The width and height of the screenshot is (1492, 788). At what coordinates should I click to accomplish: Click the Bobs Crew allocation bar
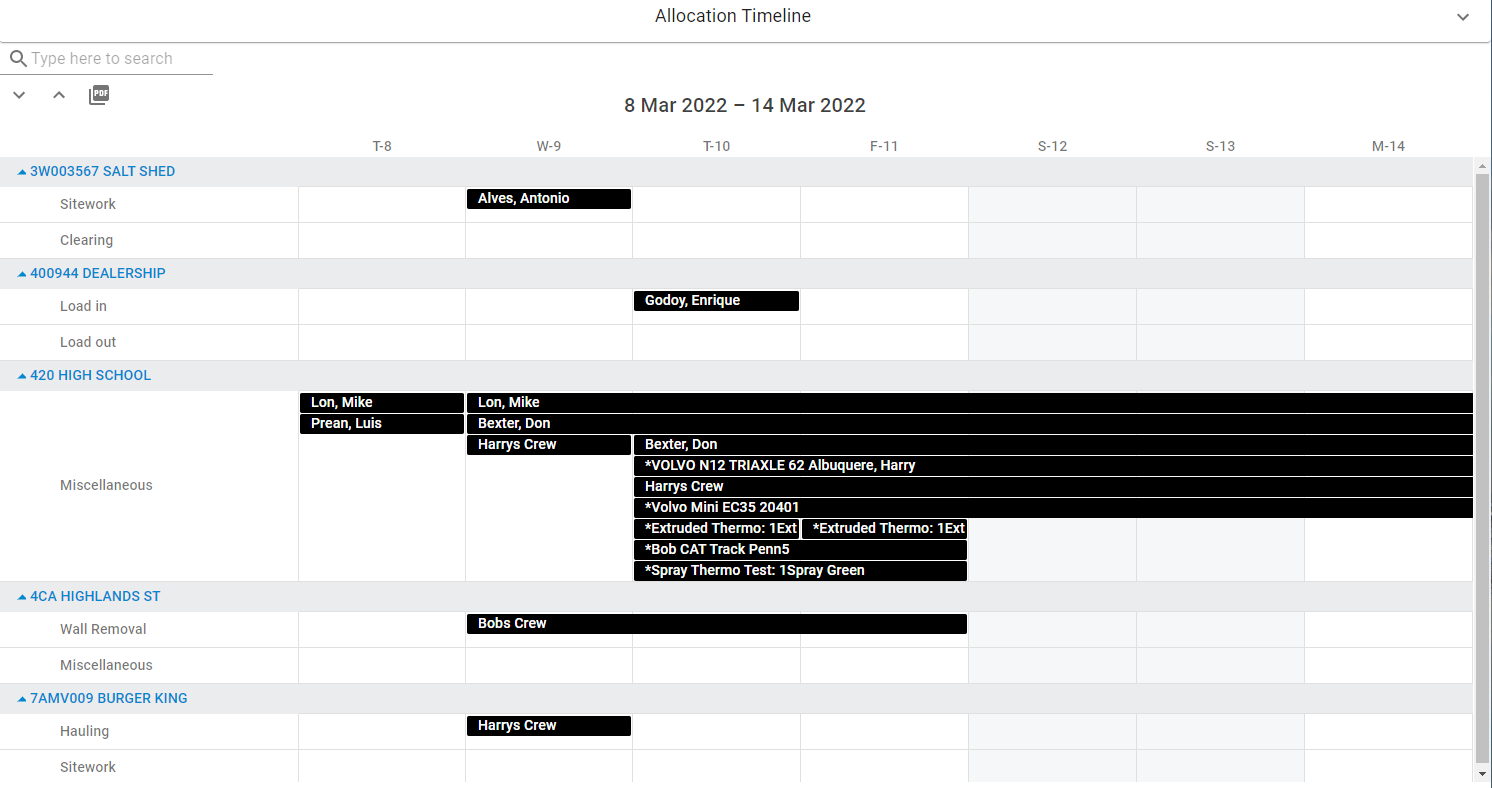[716, 624]
